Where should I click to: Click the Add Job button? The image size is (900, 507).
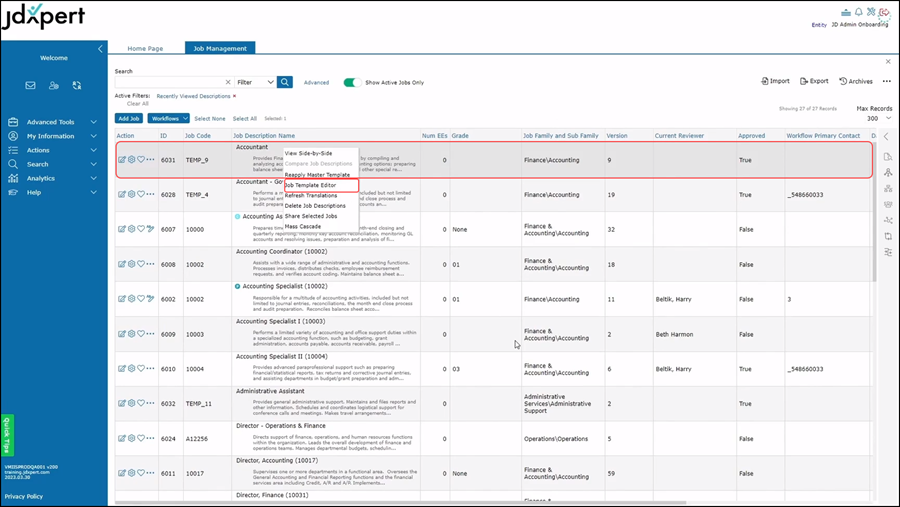point(129,118)
